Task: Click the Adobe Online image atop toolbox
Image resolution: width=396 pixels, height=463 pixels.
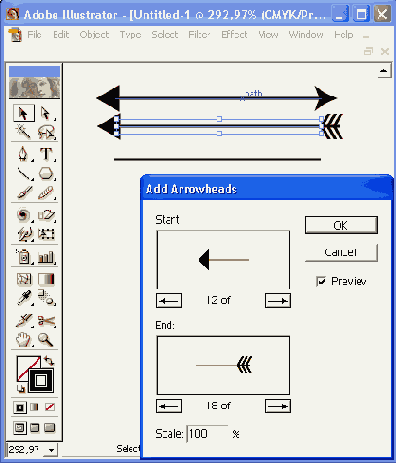Action: tap(34, 88)
